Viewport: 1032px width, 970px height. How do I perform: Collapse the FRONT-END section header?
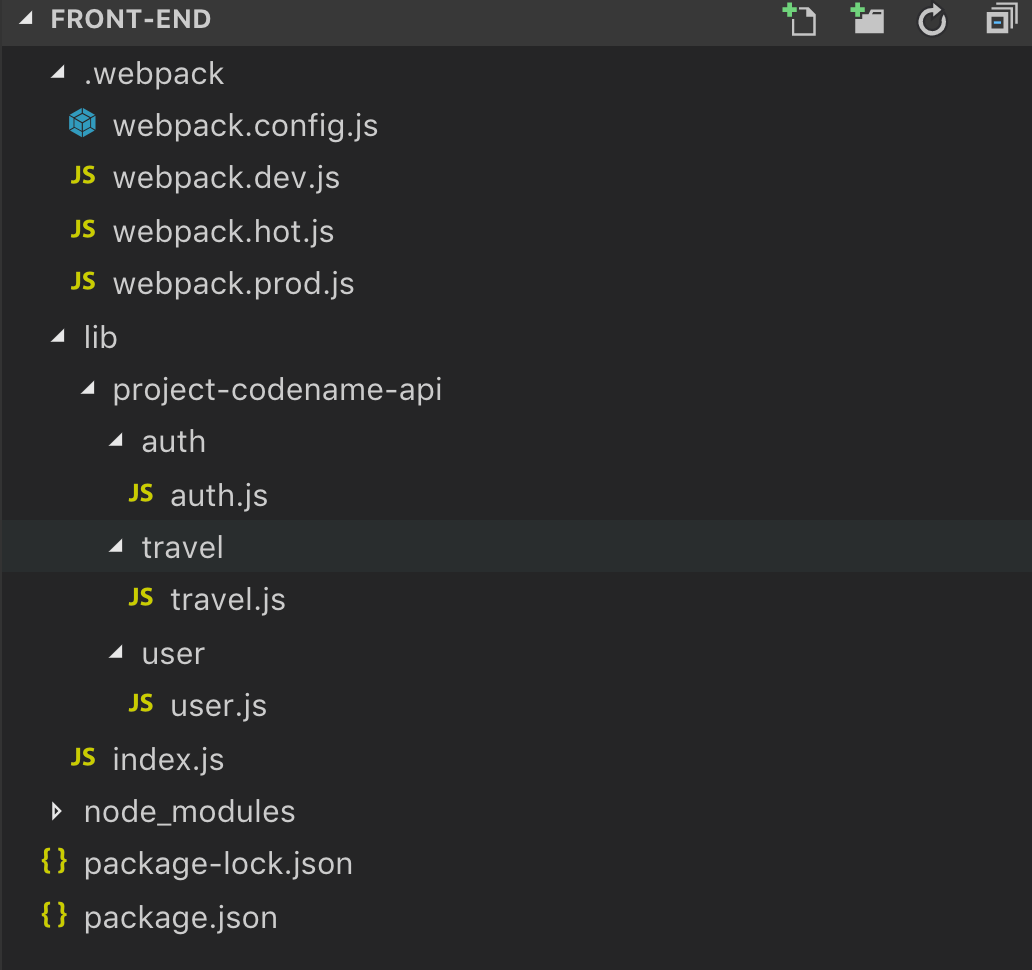(25, 20)
